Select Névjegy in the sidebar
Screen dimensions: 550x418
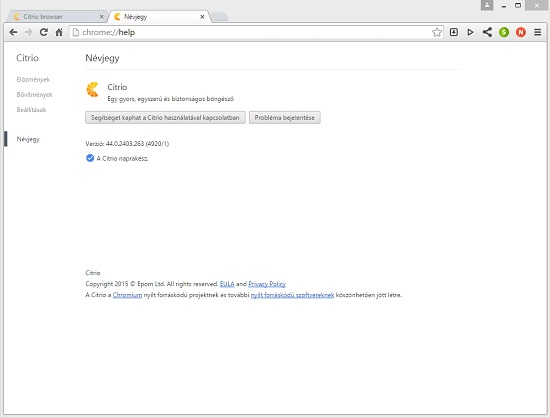[28, 139]
